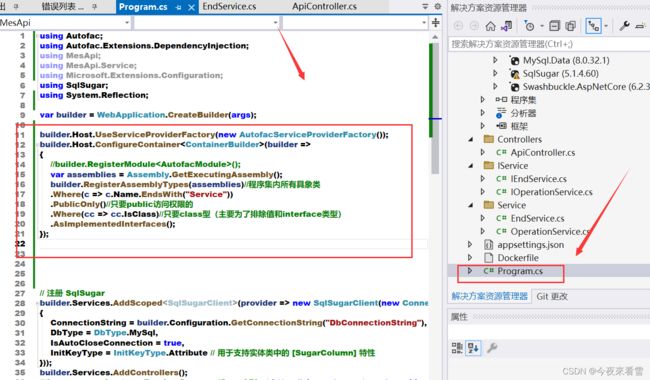Switch to the 解决方案资源管理器 bottom tab
This screenshot has height=380, width=650.
[489, 296]
